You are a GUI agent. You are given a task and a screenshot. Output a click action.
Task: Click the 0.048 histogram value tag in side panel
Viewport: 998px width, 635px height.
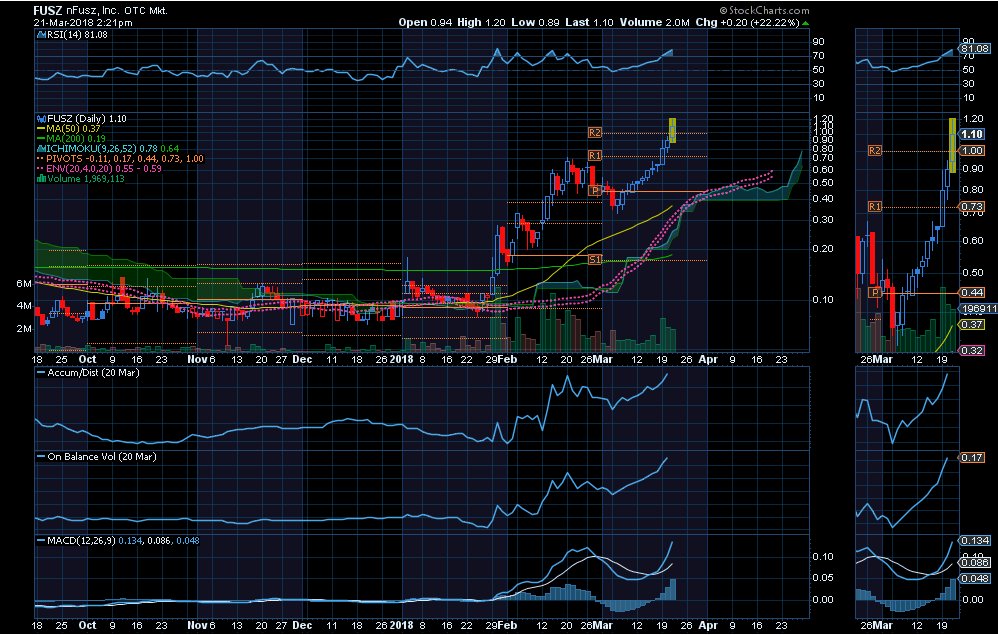pos(976,578)
